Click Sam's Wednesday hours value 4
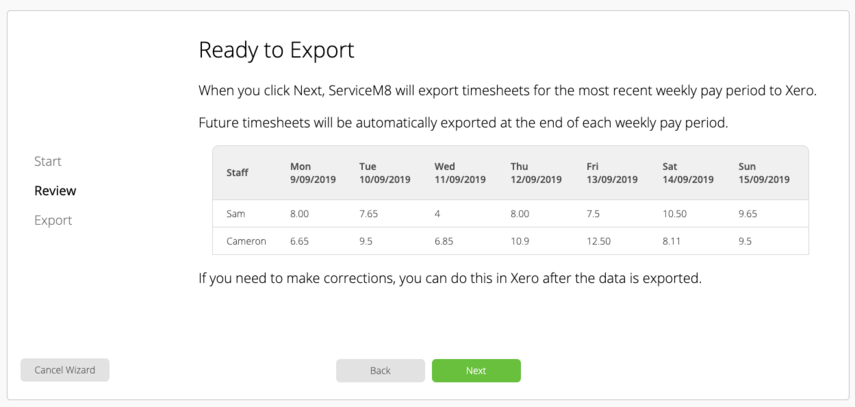 437,214
